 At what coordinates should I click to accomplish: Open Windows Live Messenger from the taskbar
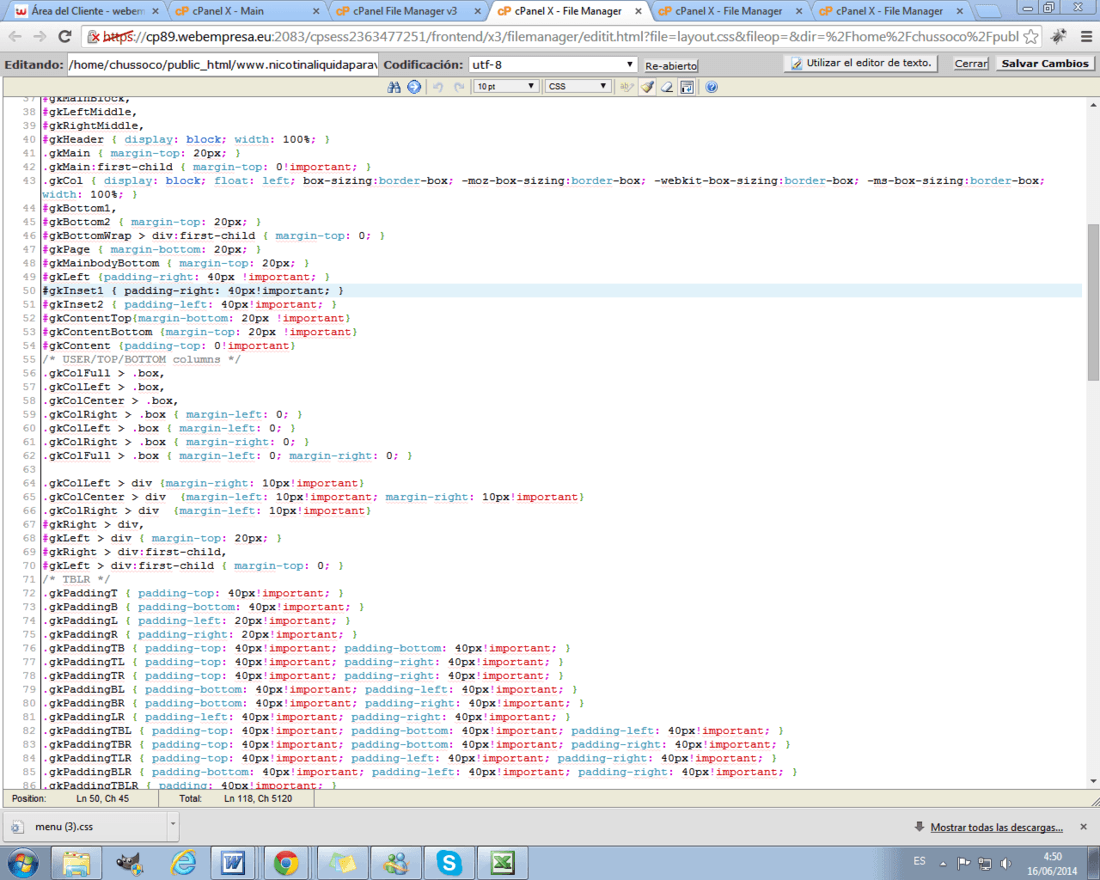[x=396, y=863]
